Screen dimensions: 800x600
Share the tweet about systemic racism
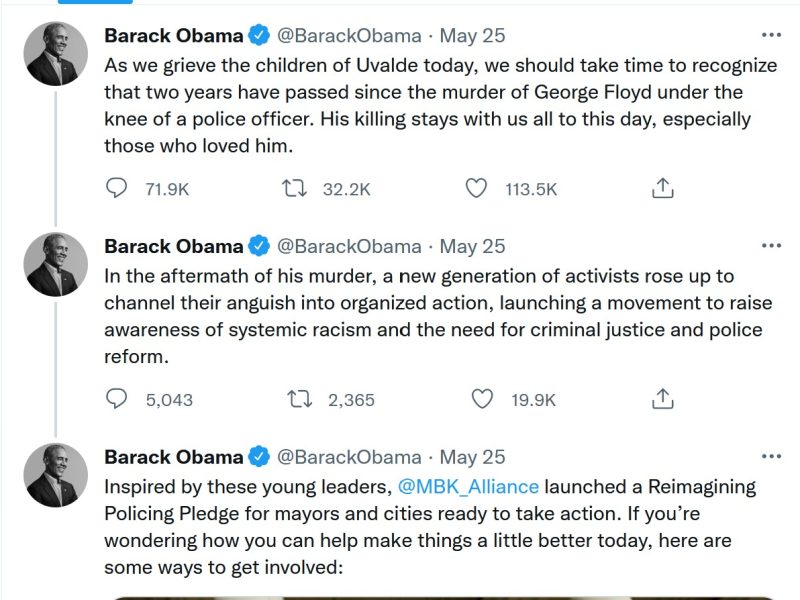pyautogui.click(x=662, y=399)
